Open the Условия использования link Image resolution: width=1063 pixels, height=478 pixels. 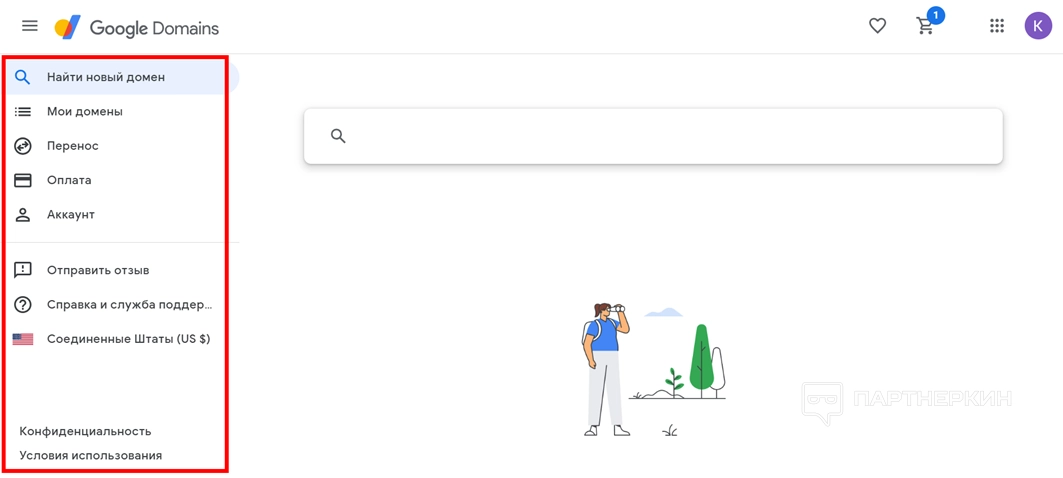click(x=91, y=456)
